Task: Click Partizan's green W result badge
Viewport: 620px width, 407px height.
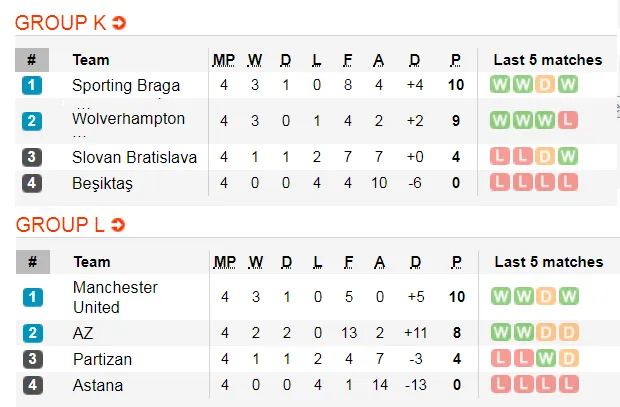Action: (545, 358)
